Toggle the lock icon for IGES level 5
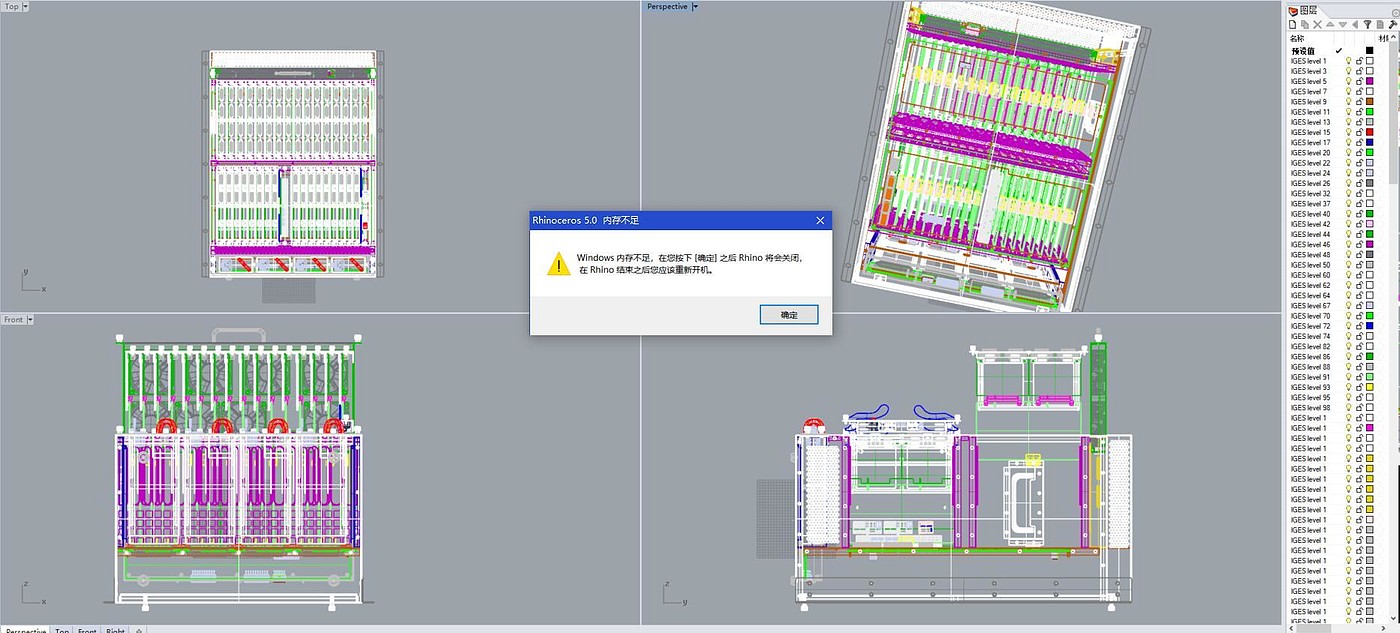 pyautogui.click(x=1359, y=81)
